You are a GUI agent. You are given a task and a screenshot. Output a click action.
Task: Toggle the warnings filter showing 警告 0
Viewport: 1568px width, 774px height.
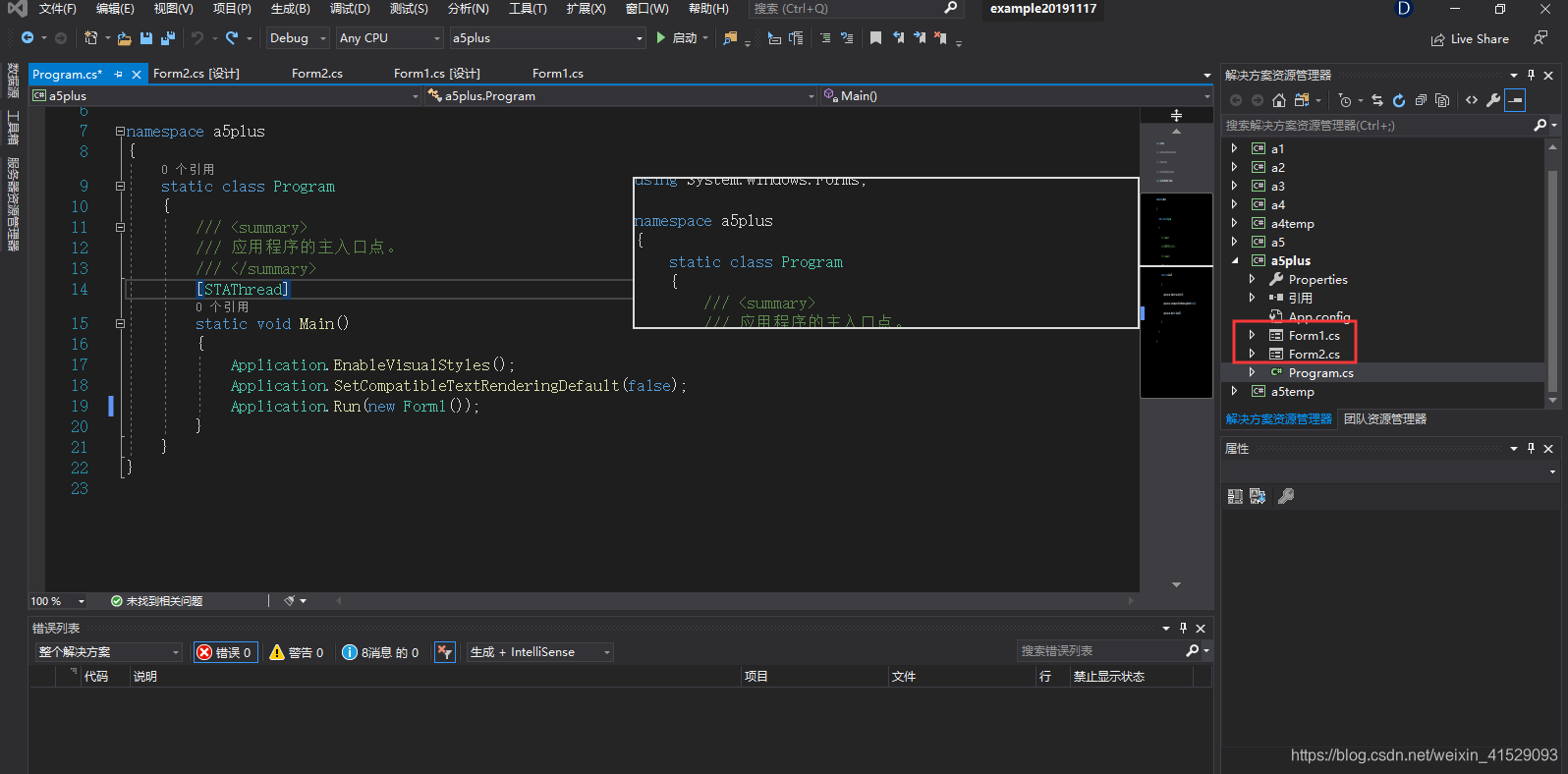pyautogui.click(x=297, y=652)
